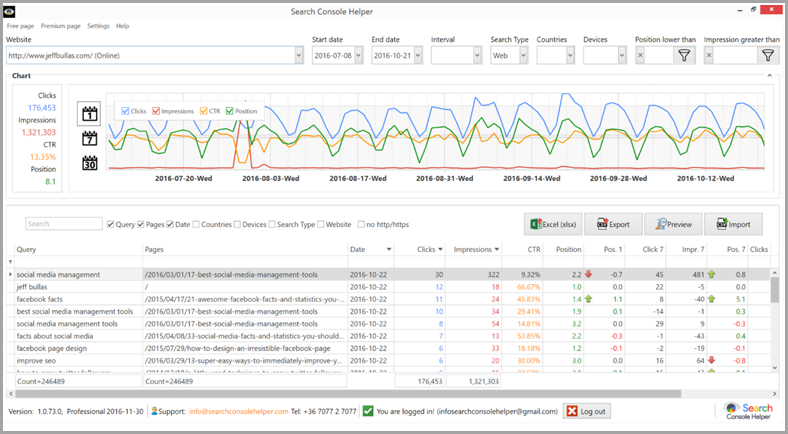Sort by the CTR column header
788x434 pixels.
pos(522,249)
